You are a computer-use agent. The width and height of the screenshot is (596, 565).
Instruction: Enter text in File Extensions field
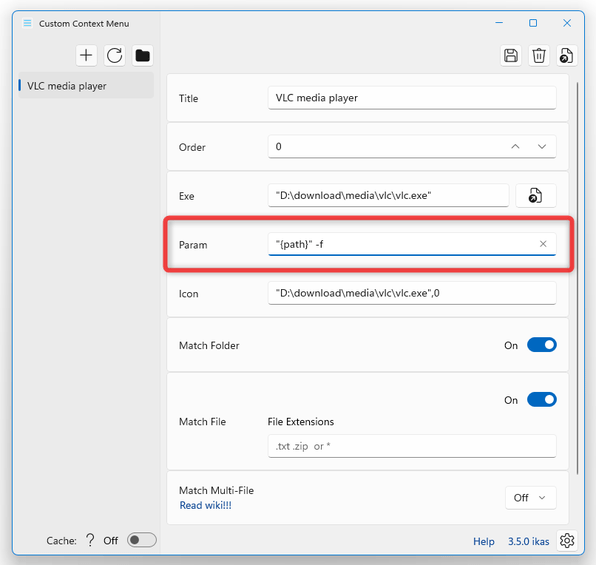coord(412,446)
